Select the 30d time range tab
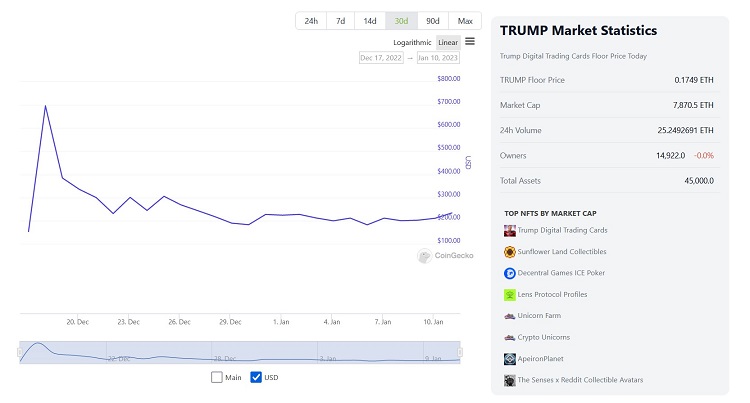 [401, 21]
